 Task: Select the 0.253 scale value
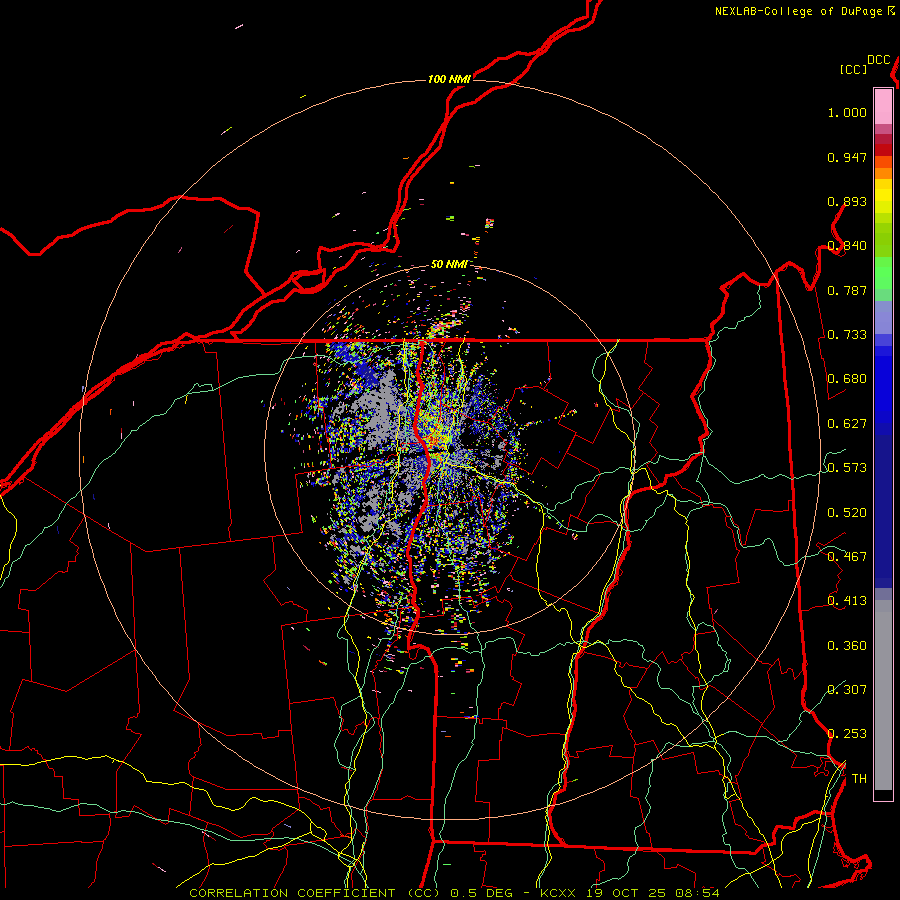[x=847, y=734]
